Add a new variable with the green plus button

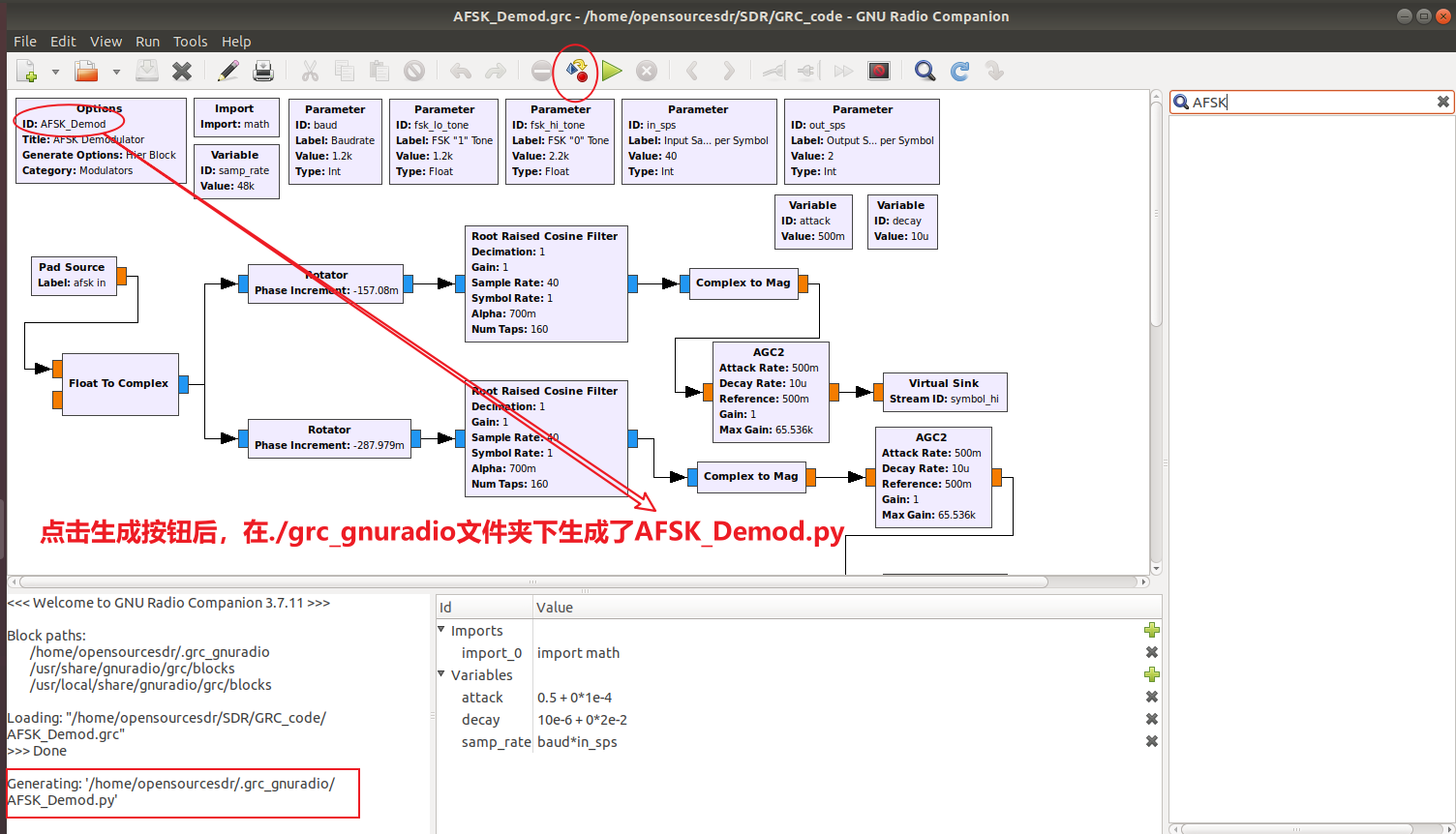coord(1151,674)
